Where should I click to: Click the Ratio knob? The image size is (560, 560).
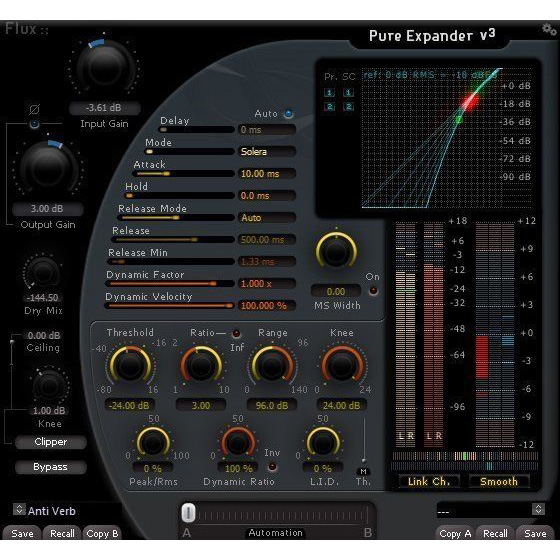[x=201, y=365]
